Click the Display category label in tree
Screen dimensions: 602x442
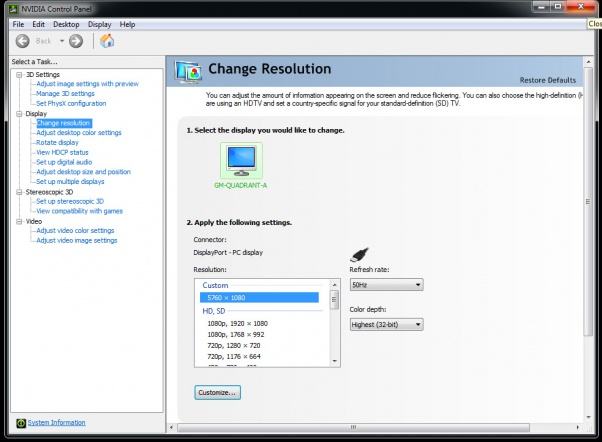click(x=36, y=114)
